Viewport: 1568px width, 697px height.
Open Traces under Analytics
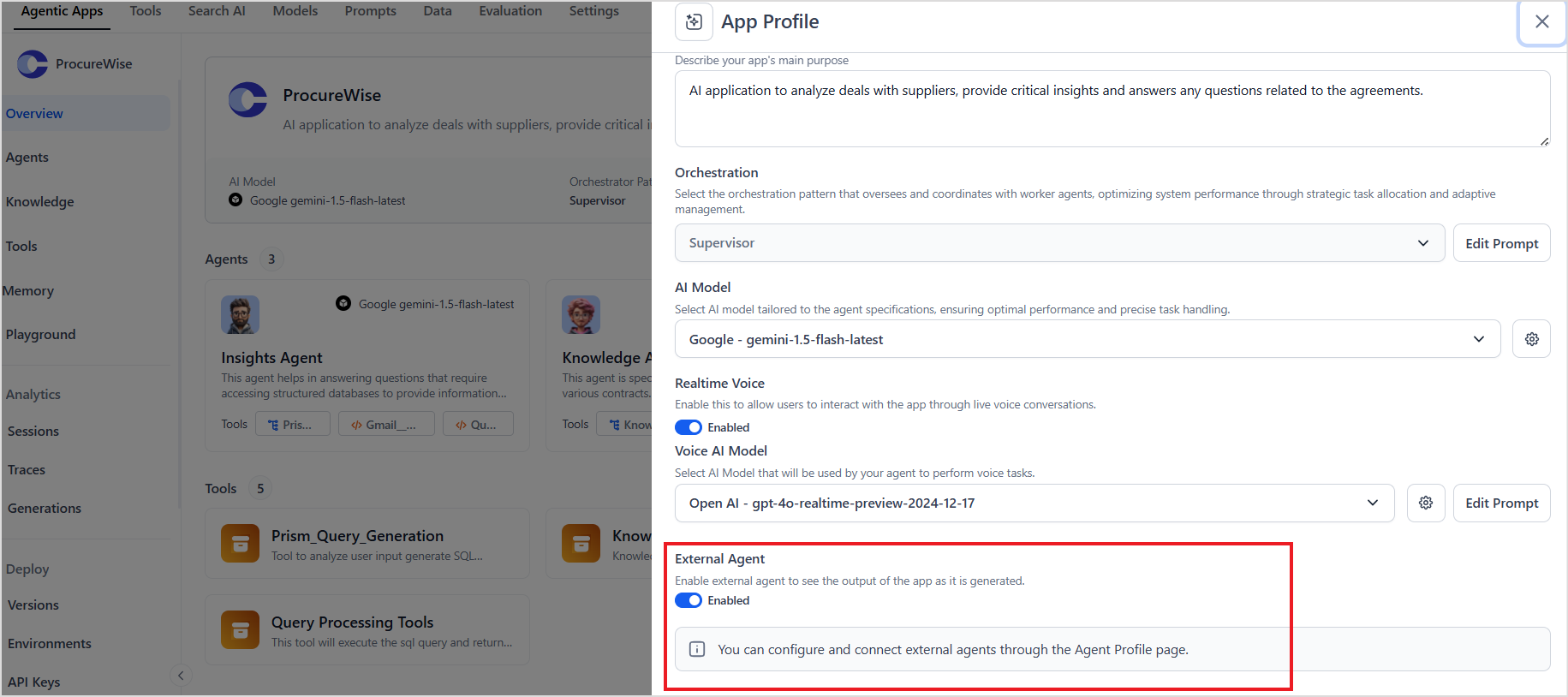[x=27, y=470]
